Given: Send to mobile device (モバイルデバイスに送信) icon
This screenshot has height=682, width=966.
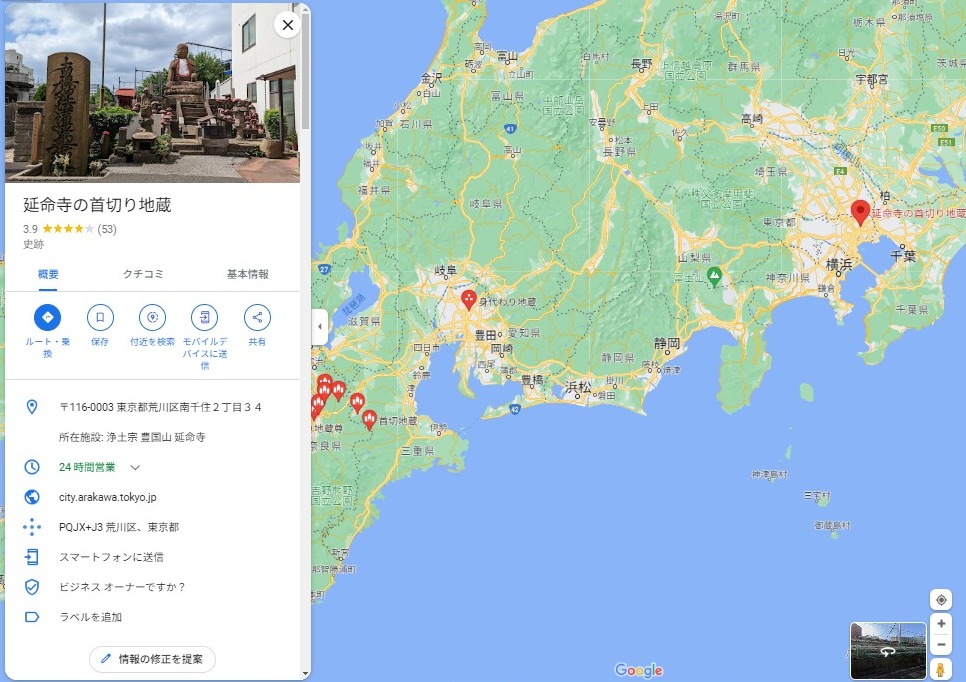Looking at the screenshot, I should tap(205, 318).
